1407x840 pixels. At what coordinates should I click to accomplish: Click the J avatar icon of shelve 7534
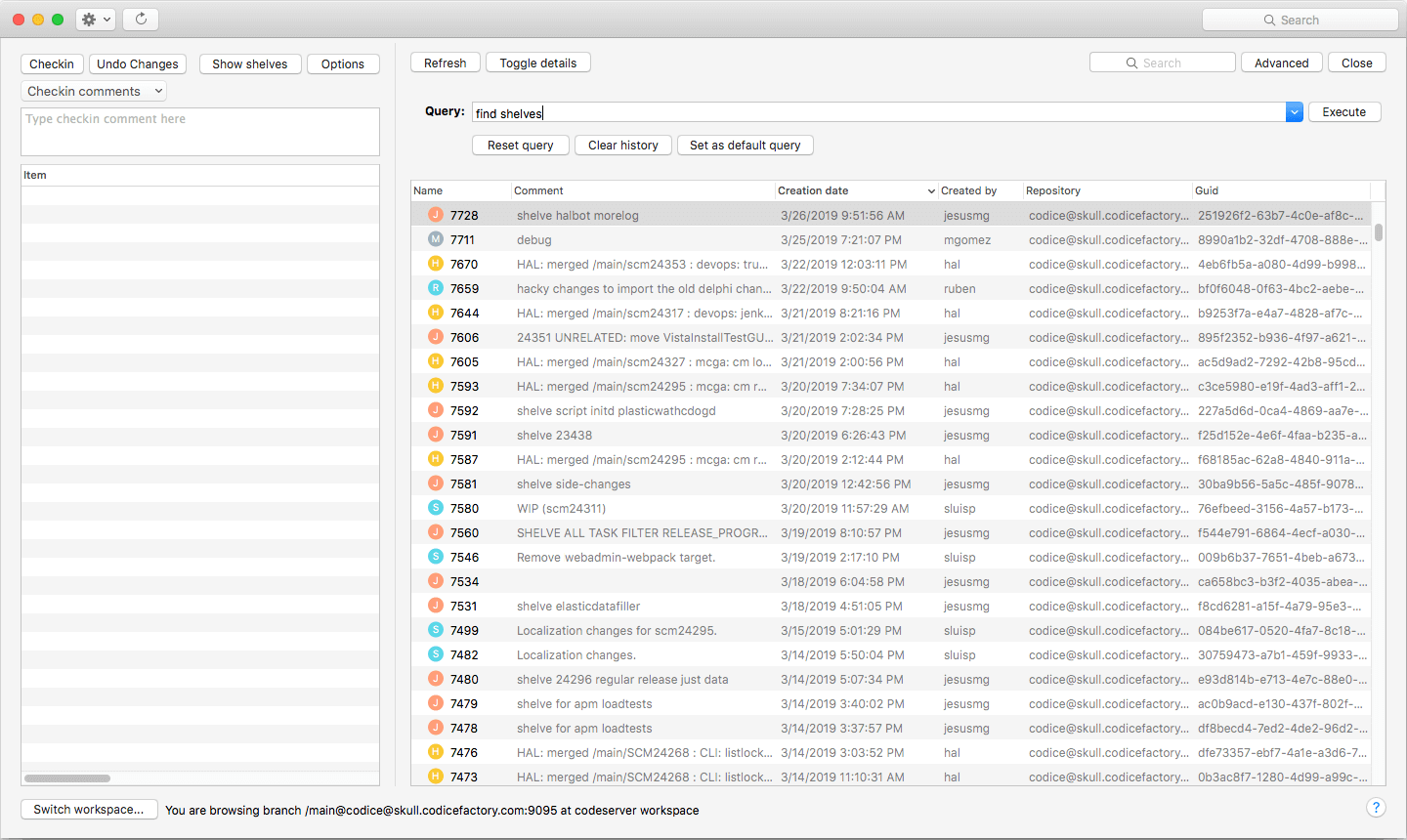436,581
